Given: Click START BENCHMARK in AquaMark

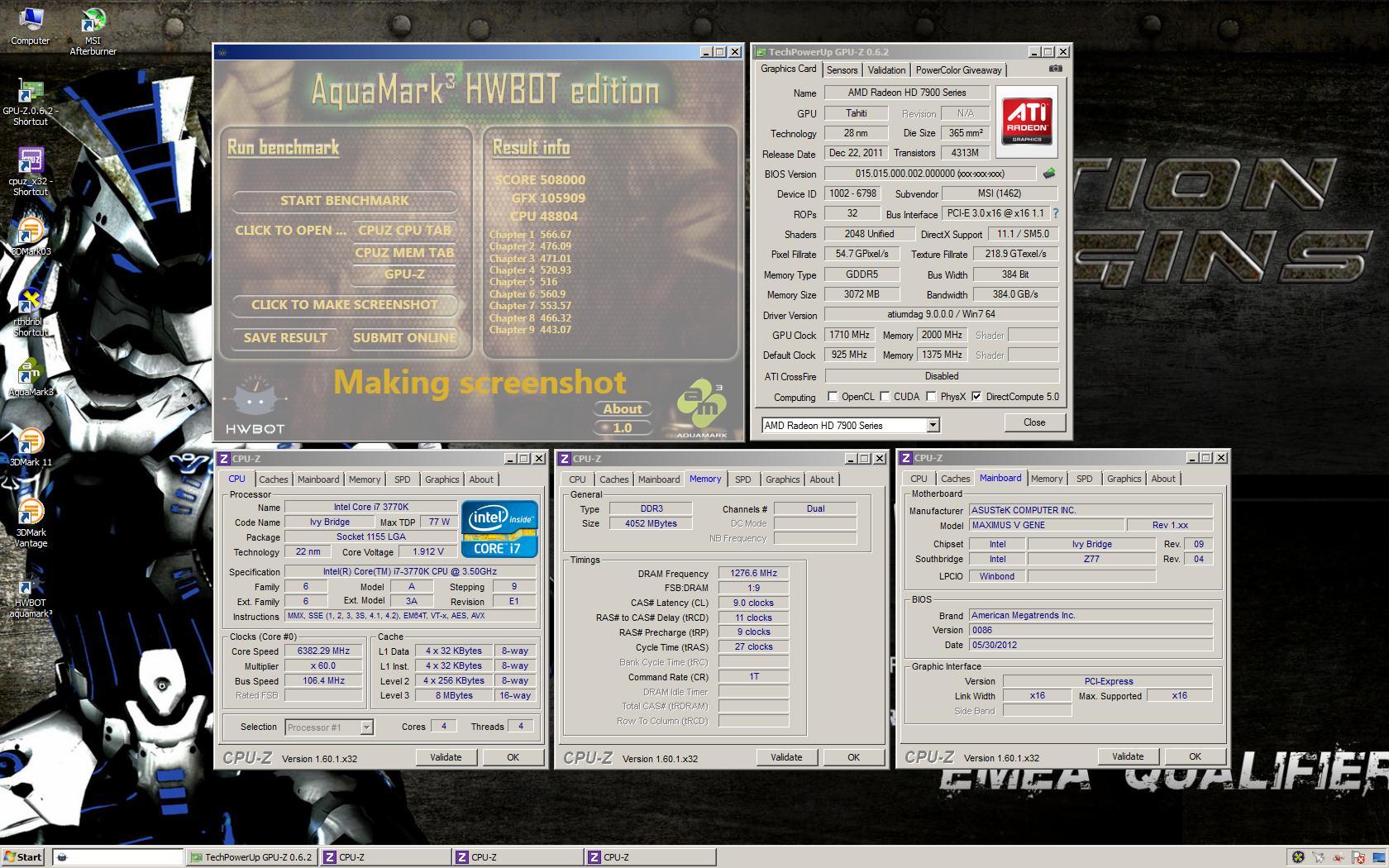Looking at the screenshot, I should 344,201.
